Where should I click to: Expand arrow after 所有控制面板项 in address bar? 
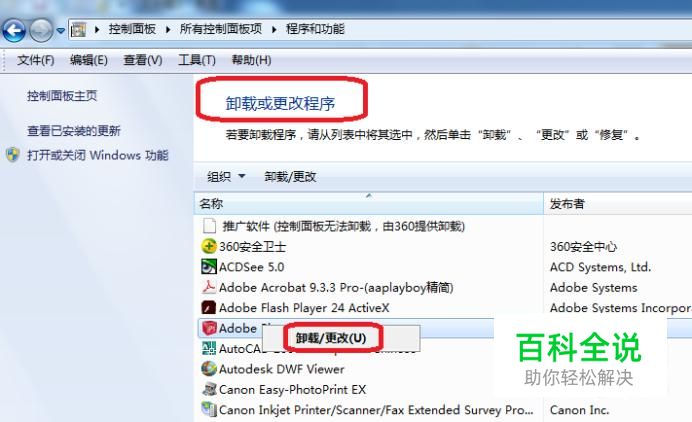click(x=274, y=30)
